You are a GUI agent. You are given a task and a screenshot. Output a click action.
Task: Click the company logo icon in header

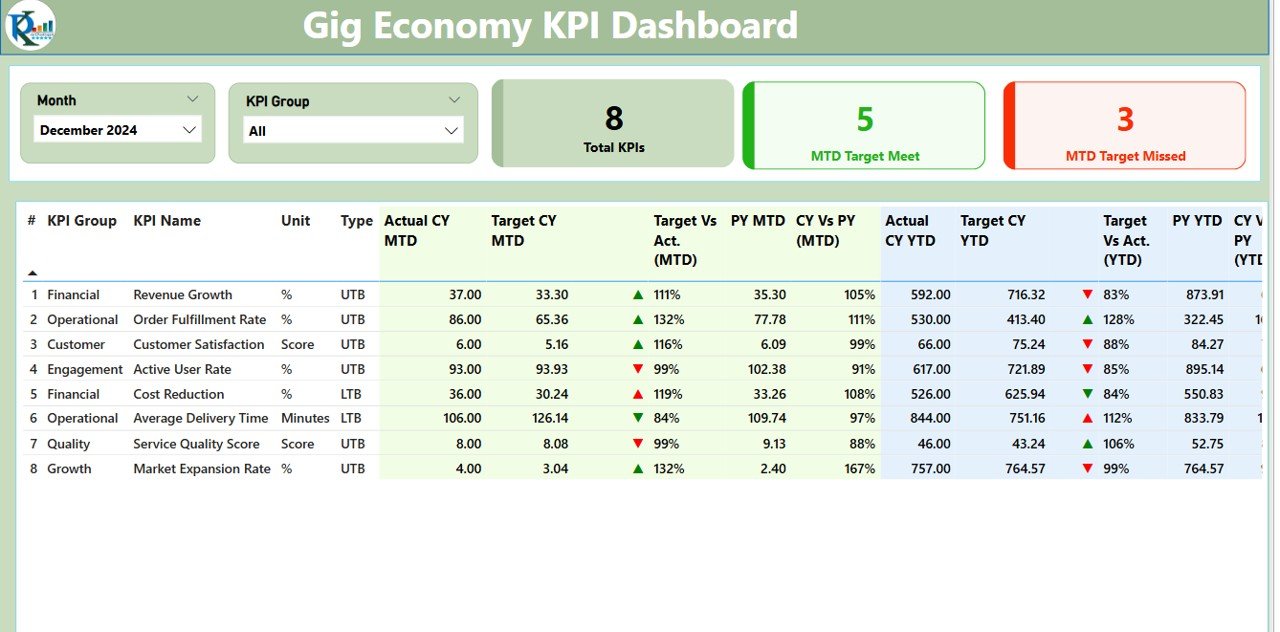(30, 25)
